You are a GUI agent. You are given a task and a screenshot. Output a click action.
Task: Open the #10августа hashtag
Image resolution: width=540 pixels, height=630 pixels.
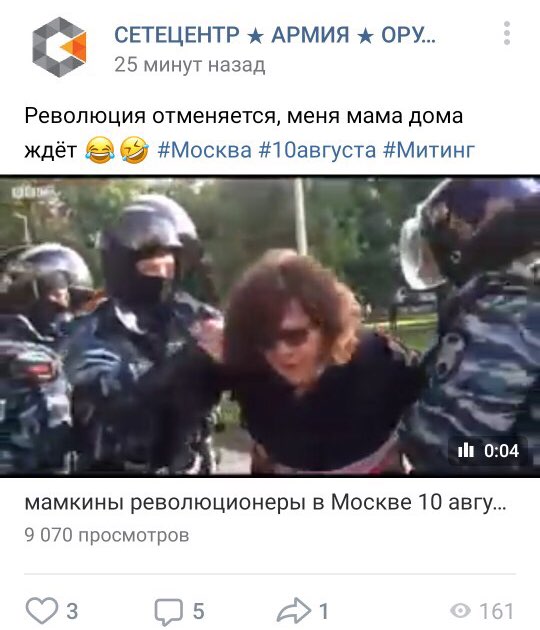317,150
